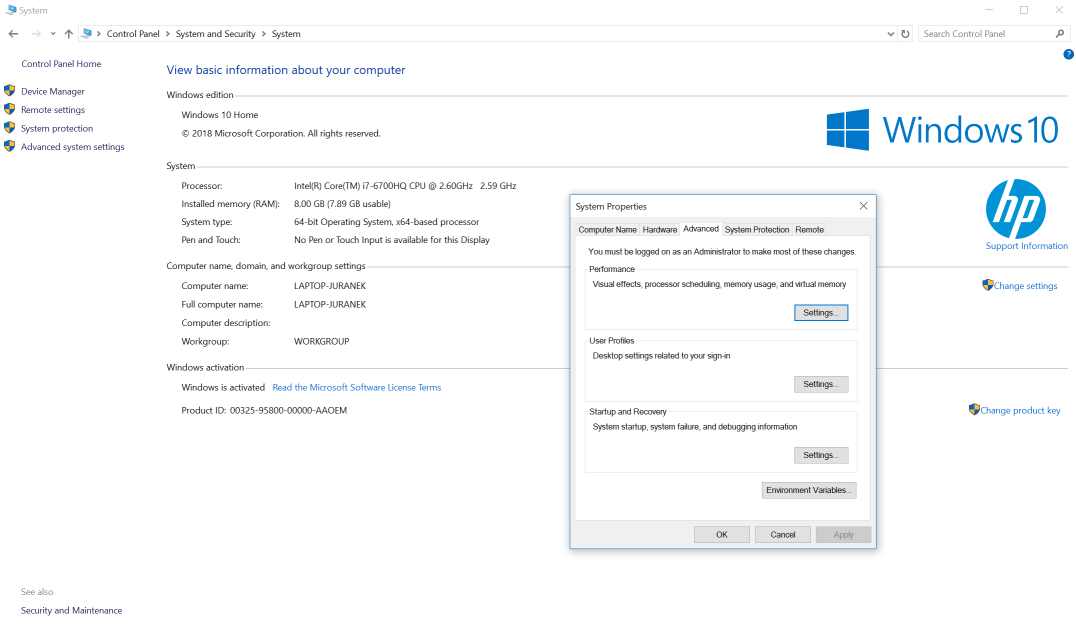This screenshot has height=631, width=1076.
Task: Open Advanced system settings link
Action: coord(73,147)
